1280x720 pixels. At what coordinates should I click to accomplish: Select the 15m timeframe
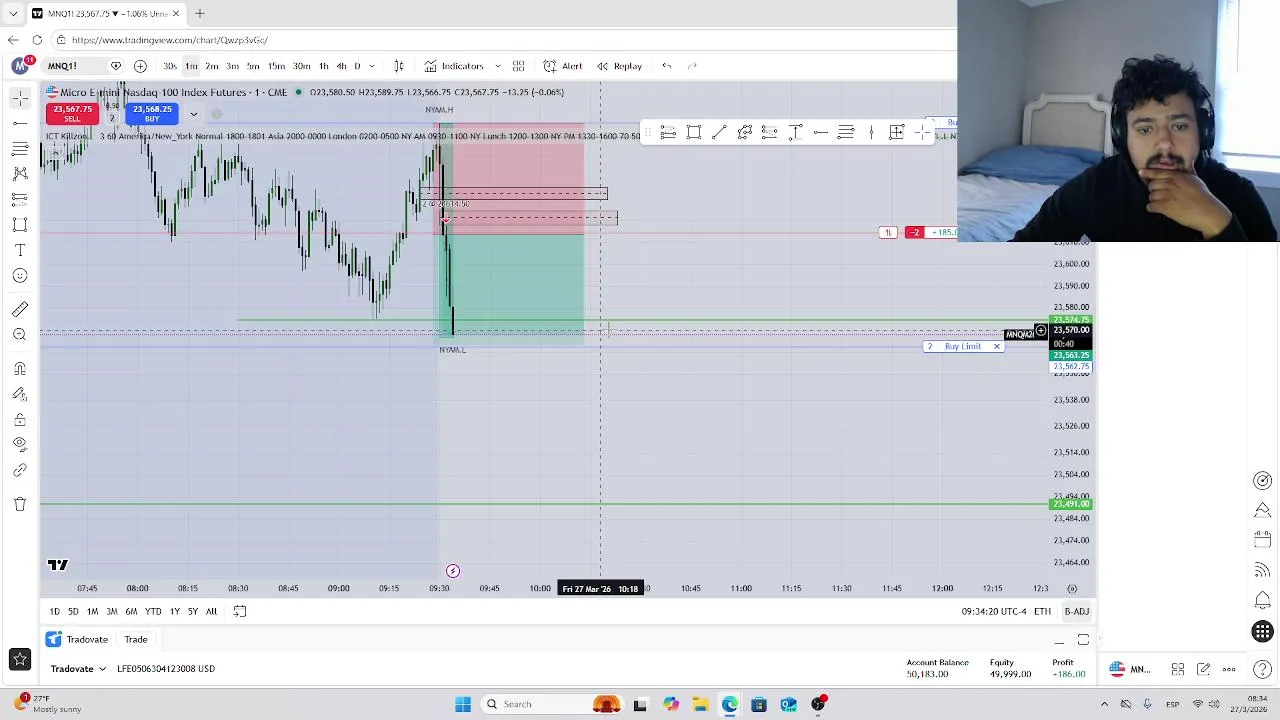click(276, 66)
